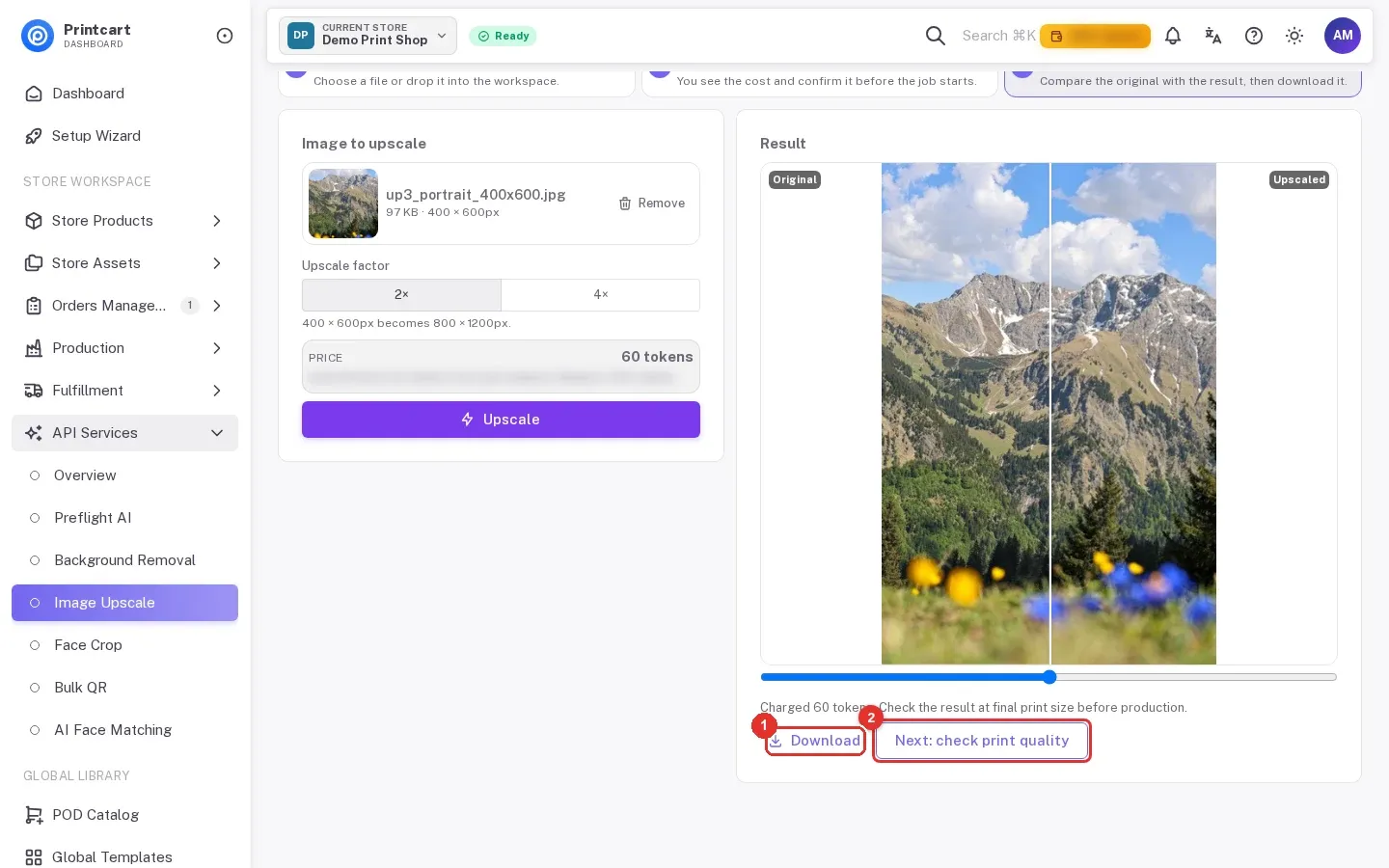The width and height of the screenshot is (1389, 868).
Task: Click the Store Assets icon
Action: 34,263
